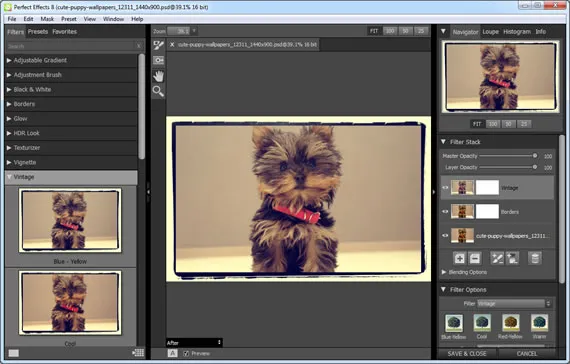This screenshot has width=570, height=364.
Task: Click the Red-Yellow tree icon in Filter Options
Action: click(511, 323)
